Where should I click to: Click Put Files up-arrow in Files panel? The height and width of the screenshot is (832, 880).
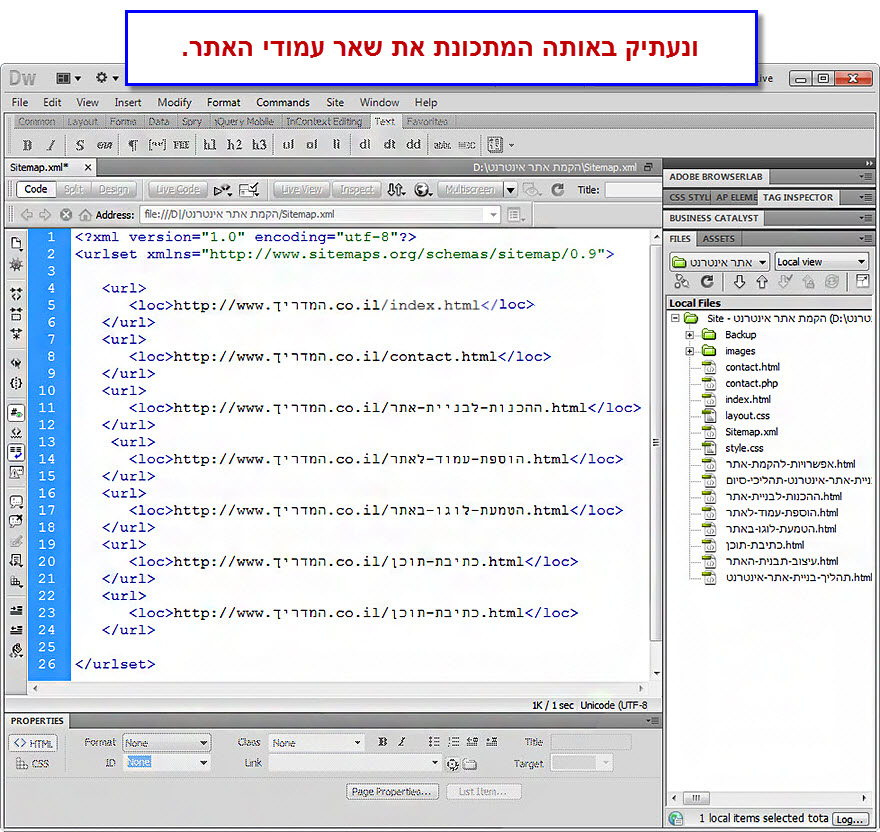[x=762, y=281]
